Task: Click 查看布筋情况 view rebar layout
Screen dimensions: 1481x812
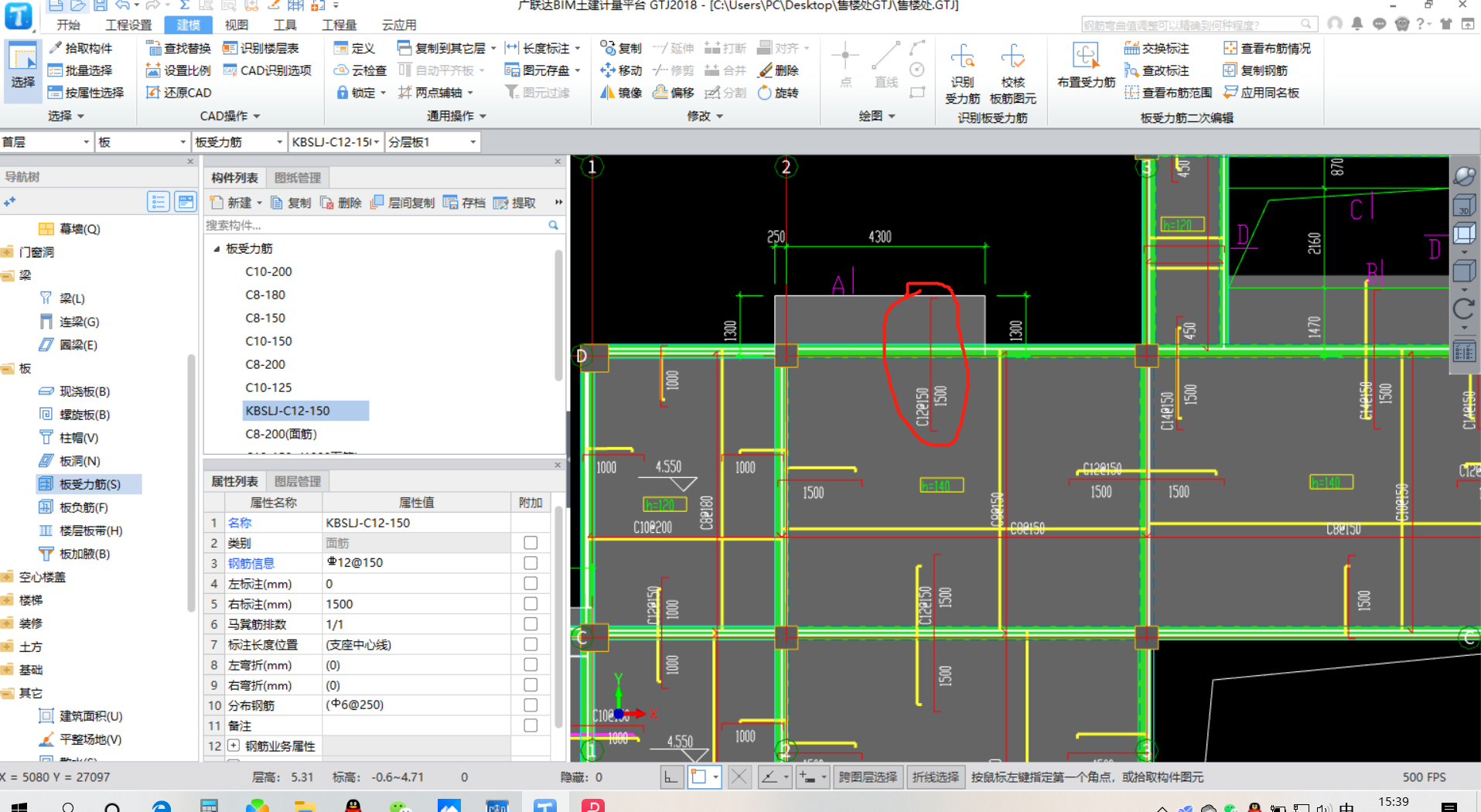Action: tap(1267, 48)
